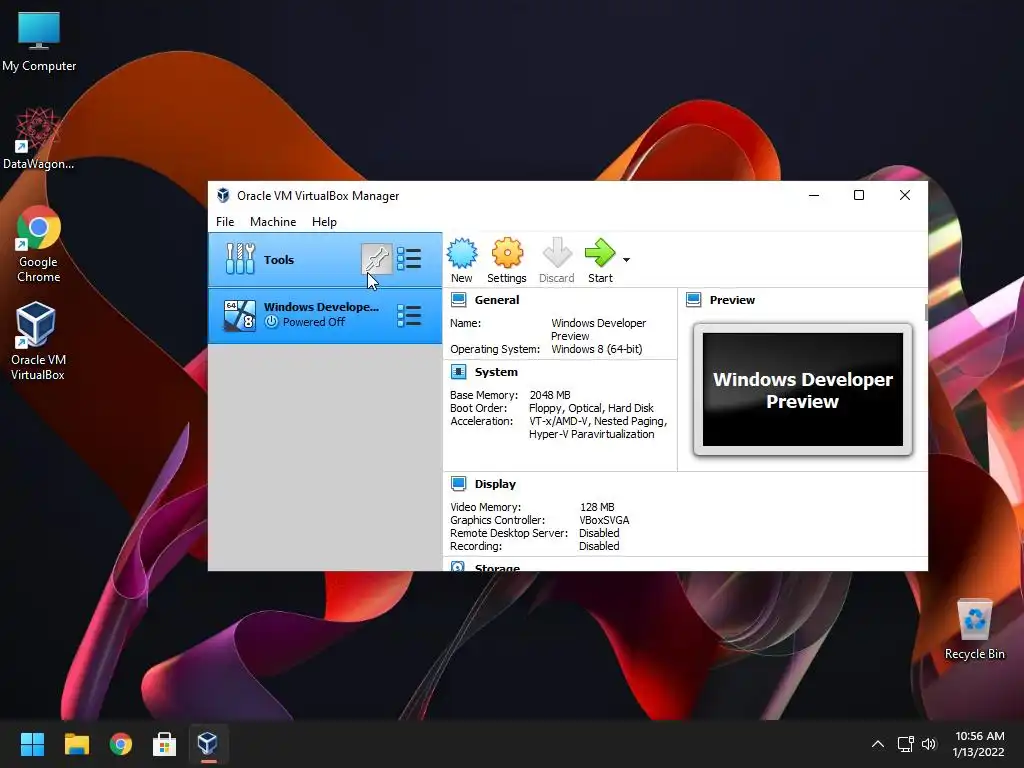Click the 'VBoxSVGA' graphics controller value
The width and height of the screenshot is (1024, 768).
coord(604,520)
